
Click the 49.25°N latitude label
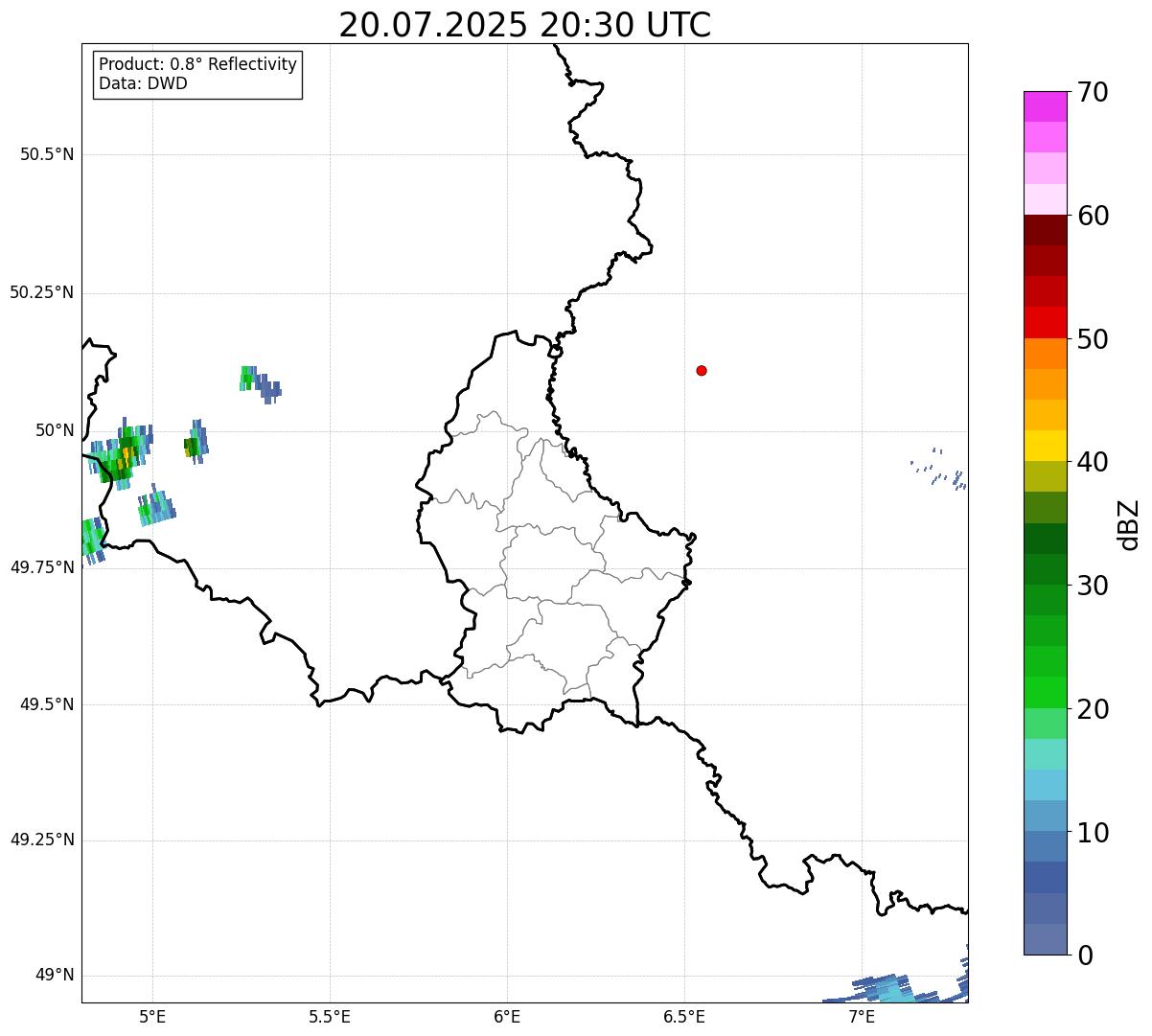click(x=42, y=840)
